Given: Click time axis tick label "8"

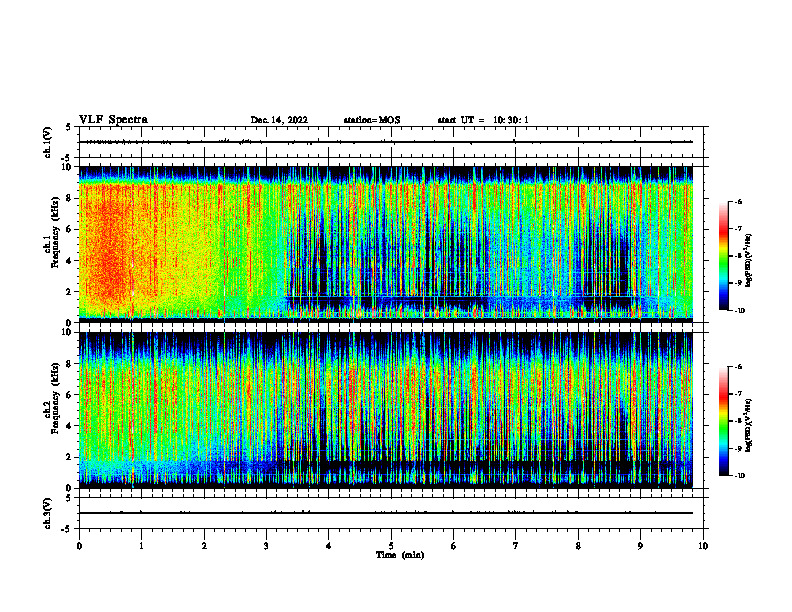Looking at the screenshot, I should tap(578, 546).
